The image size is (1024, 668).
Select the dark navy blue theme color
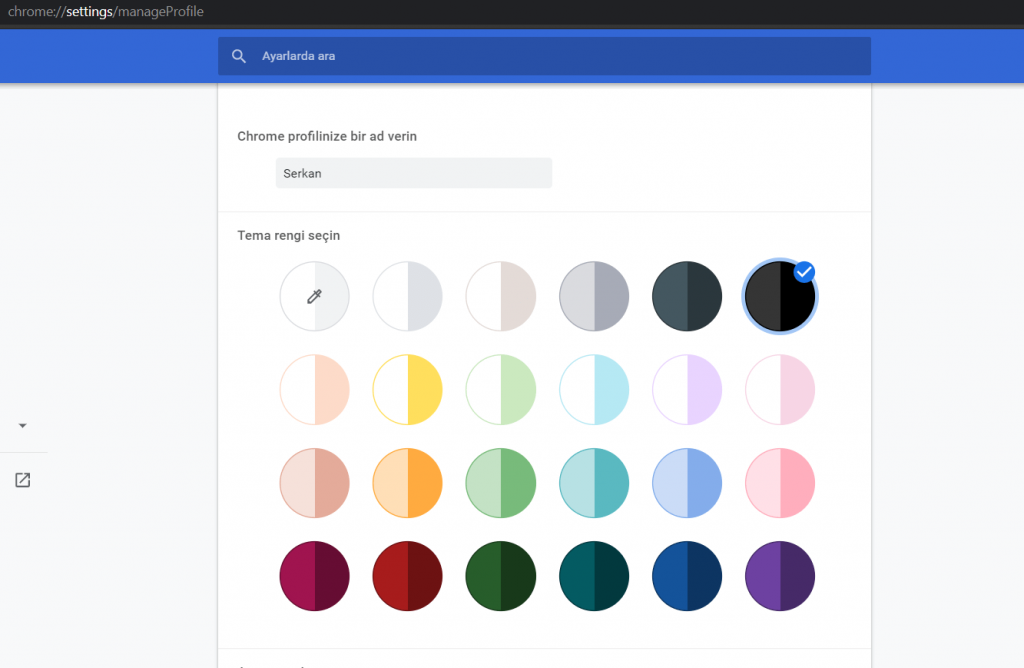click(x=687, y=577)
